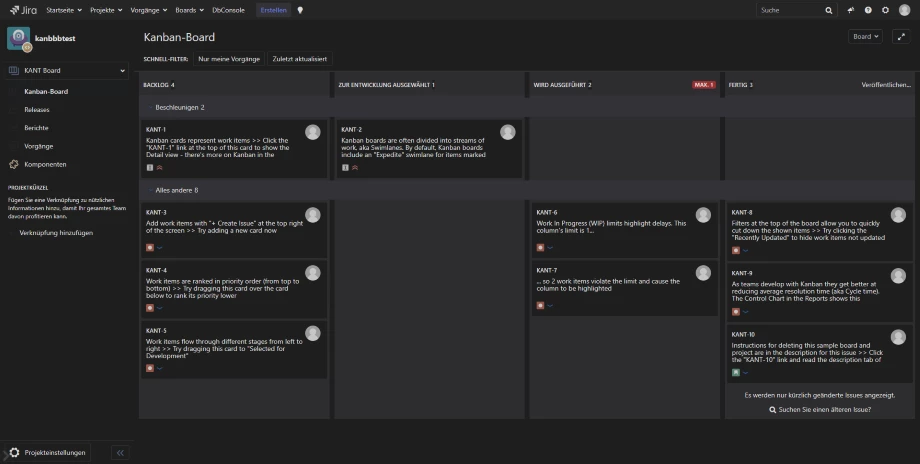Click assignee avatar on KANT-2 card
Image resolution: width=920 pixels, height=464 pixels.
pos(508,132)
